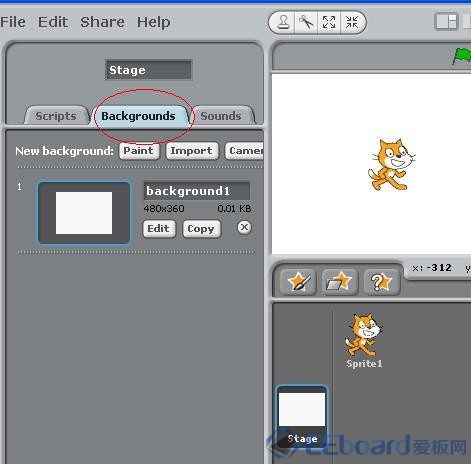Viewport: 471px width, 464px height.
Task: Select the Stage thumbnail in sprite list
Action: click(302, 416)
